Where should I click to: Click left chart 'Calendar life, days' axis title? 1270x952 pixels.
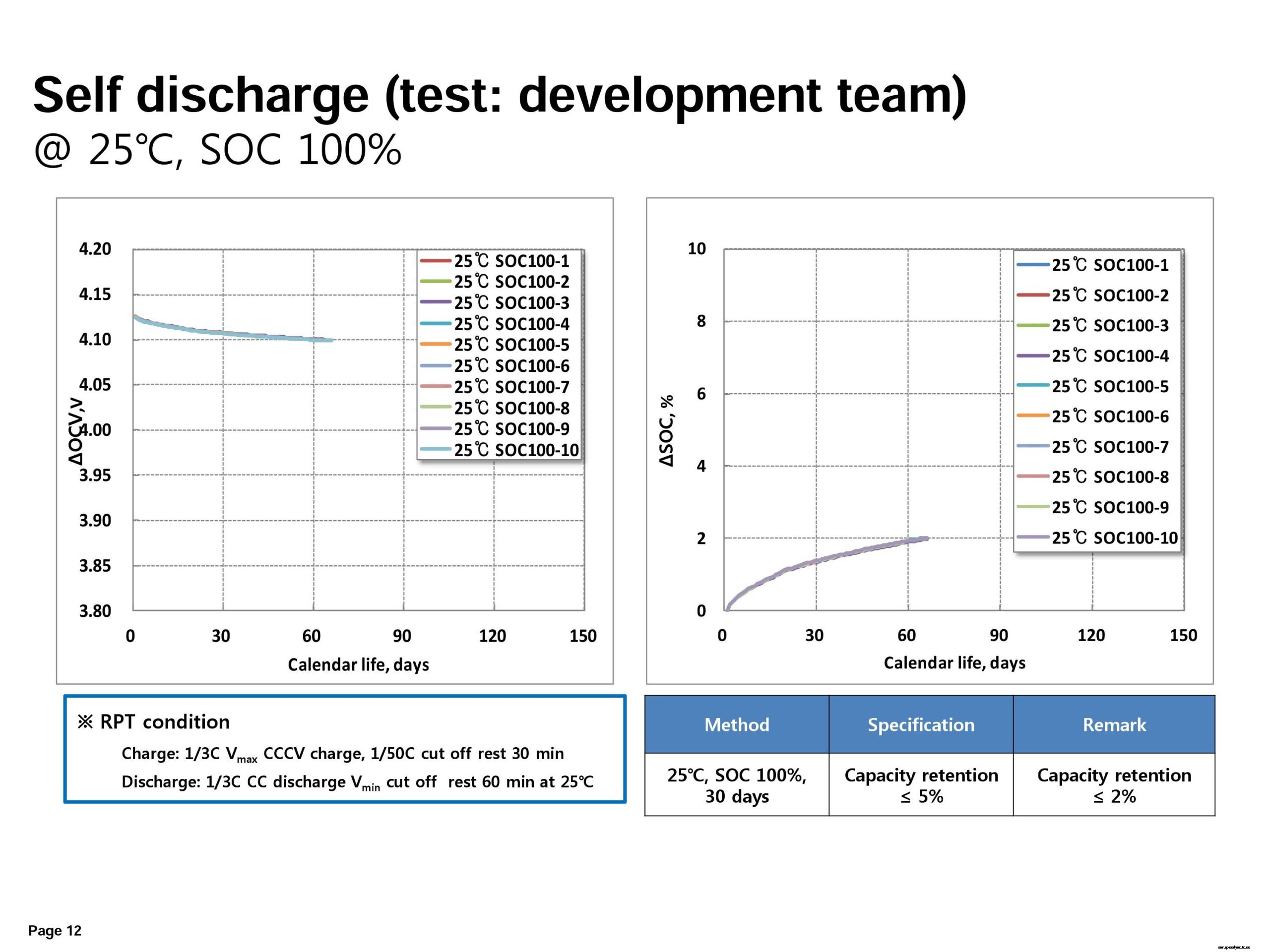coord(358,664)
